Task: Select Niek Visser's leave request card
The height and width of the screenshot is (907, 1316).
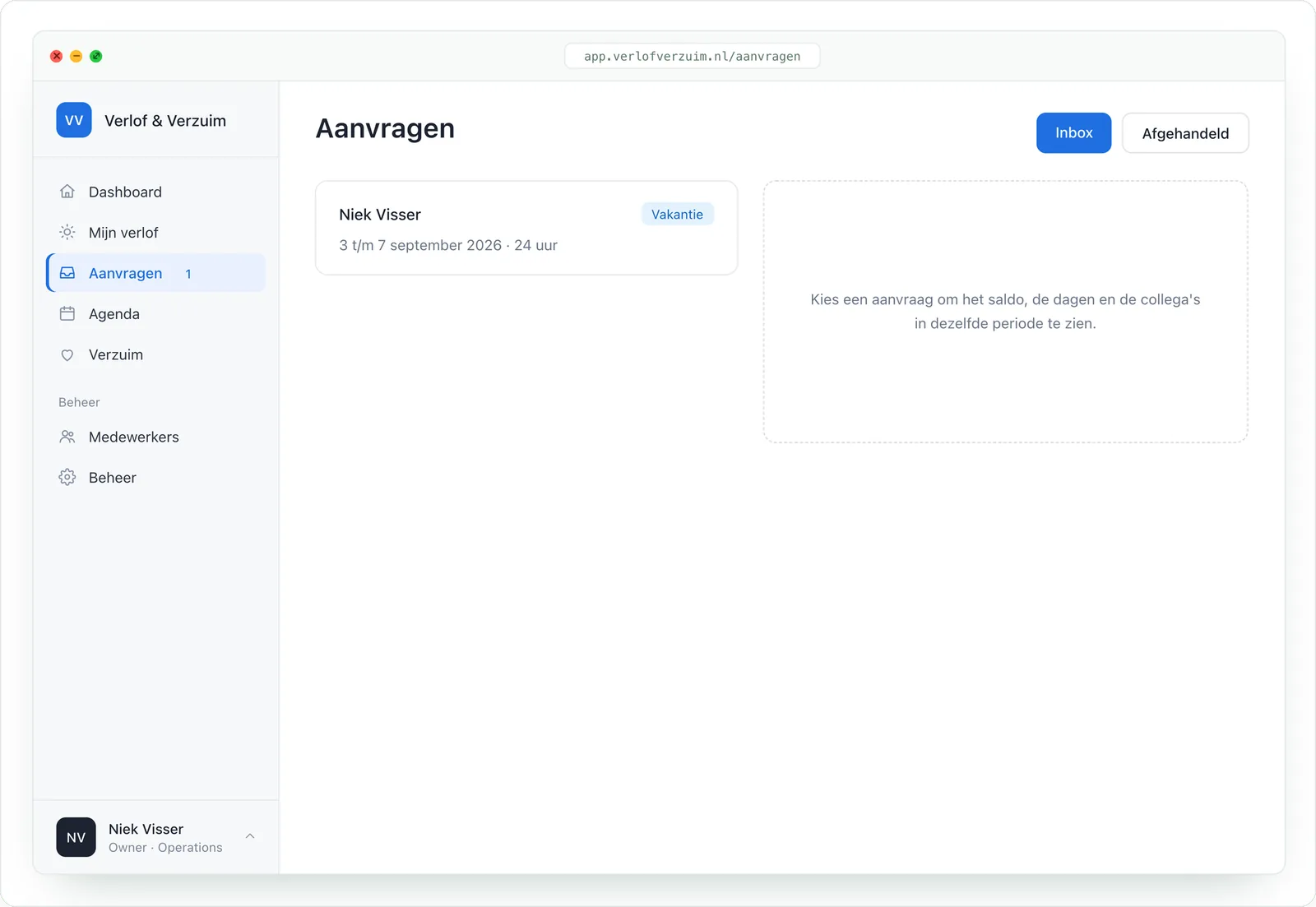Action: pyautogui.click(x=526, y=228)
